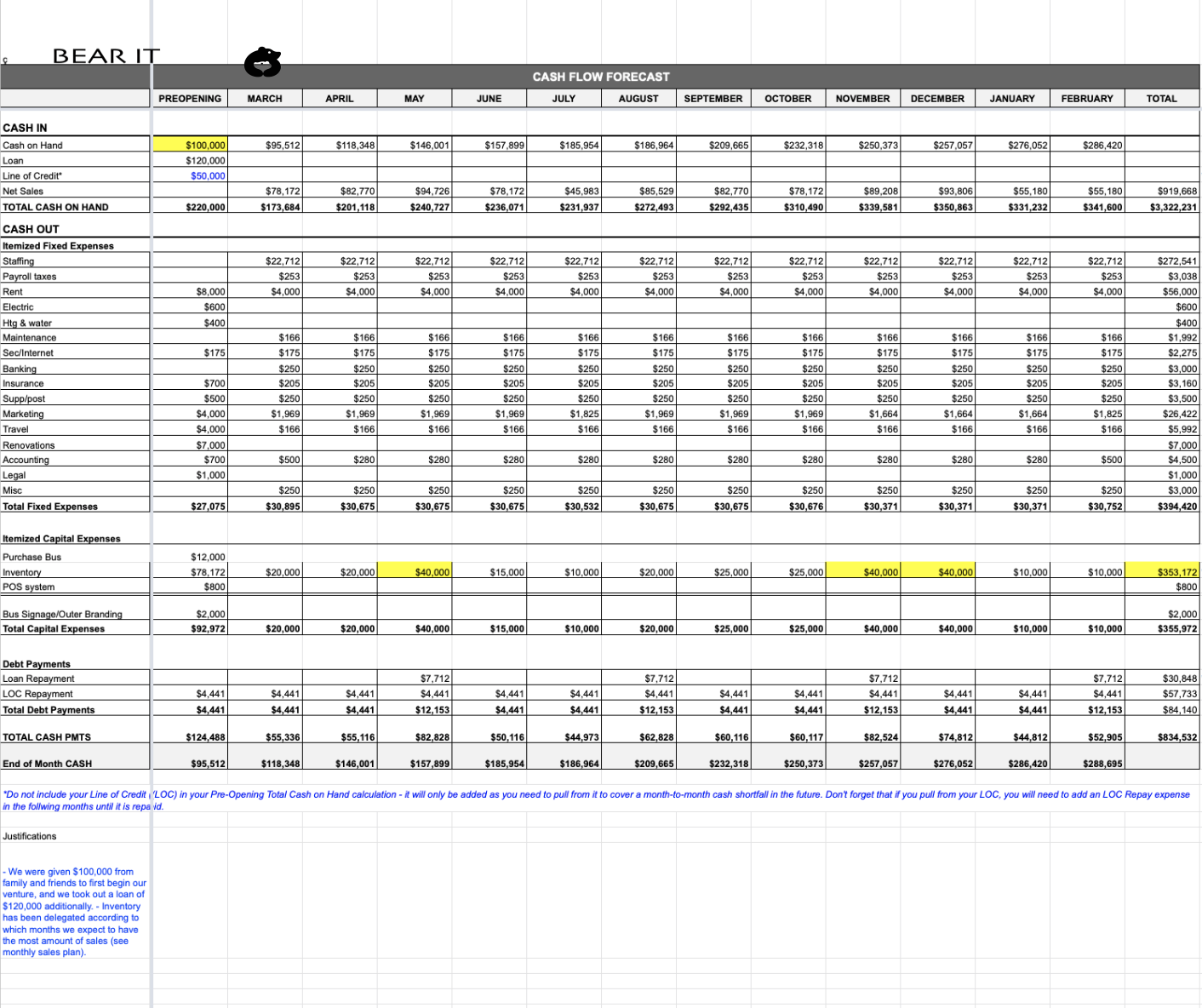Click the CASH FLOW FORECAST header
The width and height of the screenshot is (1202, 1008).
[x=601, y=77]
